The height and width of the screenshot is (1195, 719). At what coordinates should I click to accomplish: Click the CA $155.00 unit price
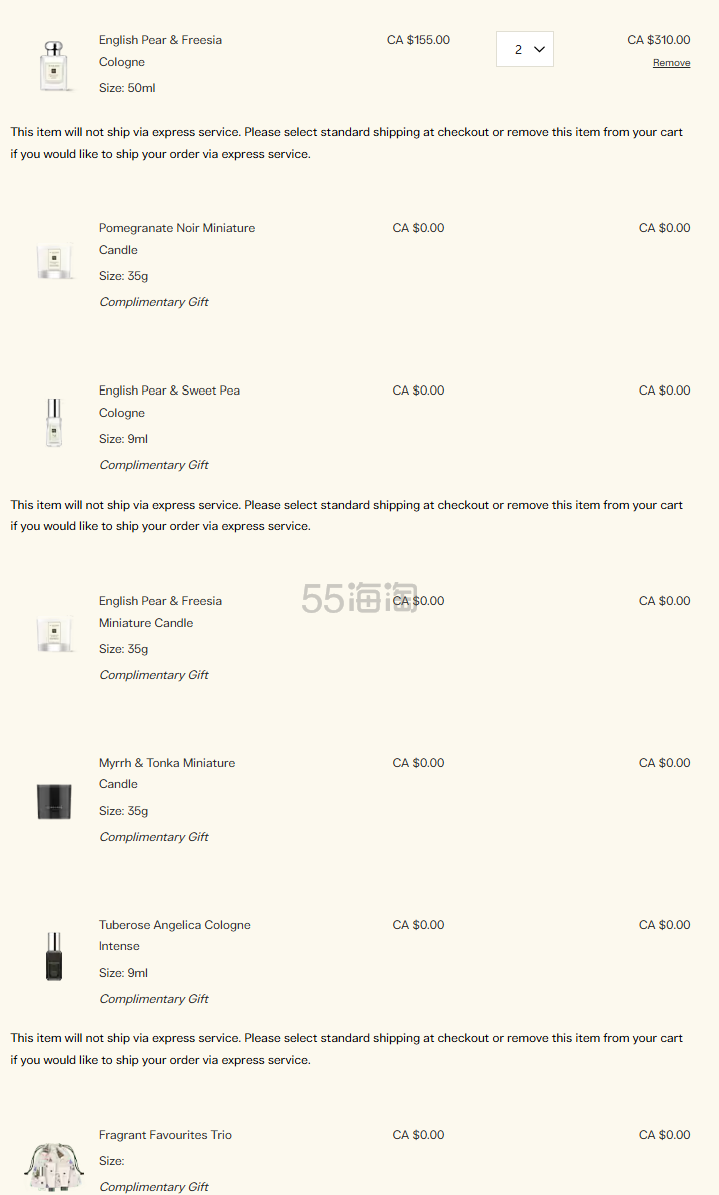click(418, 41)
